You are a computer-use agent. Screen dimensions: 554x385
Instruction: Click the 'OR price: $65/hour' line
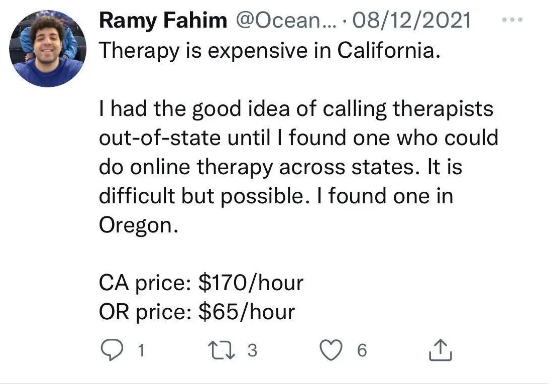pos(197,312)
